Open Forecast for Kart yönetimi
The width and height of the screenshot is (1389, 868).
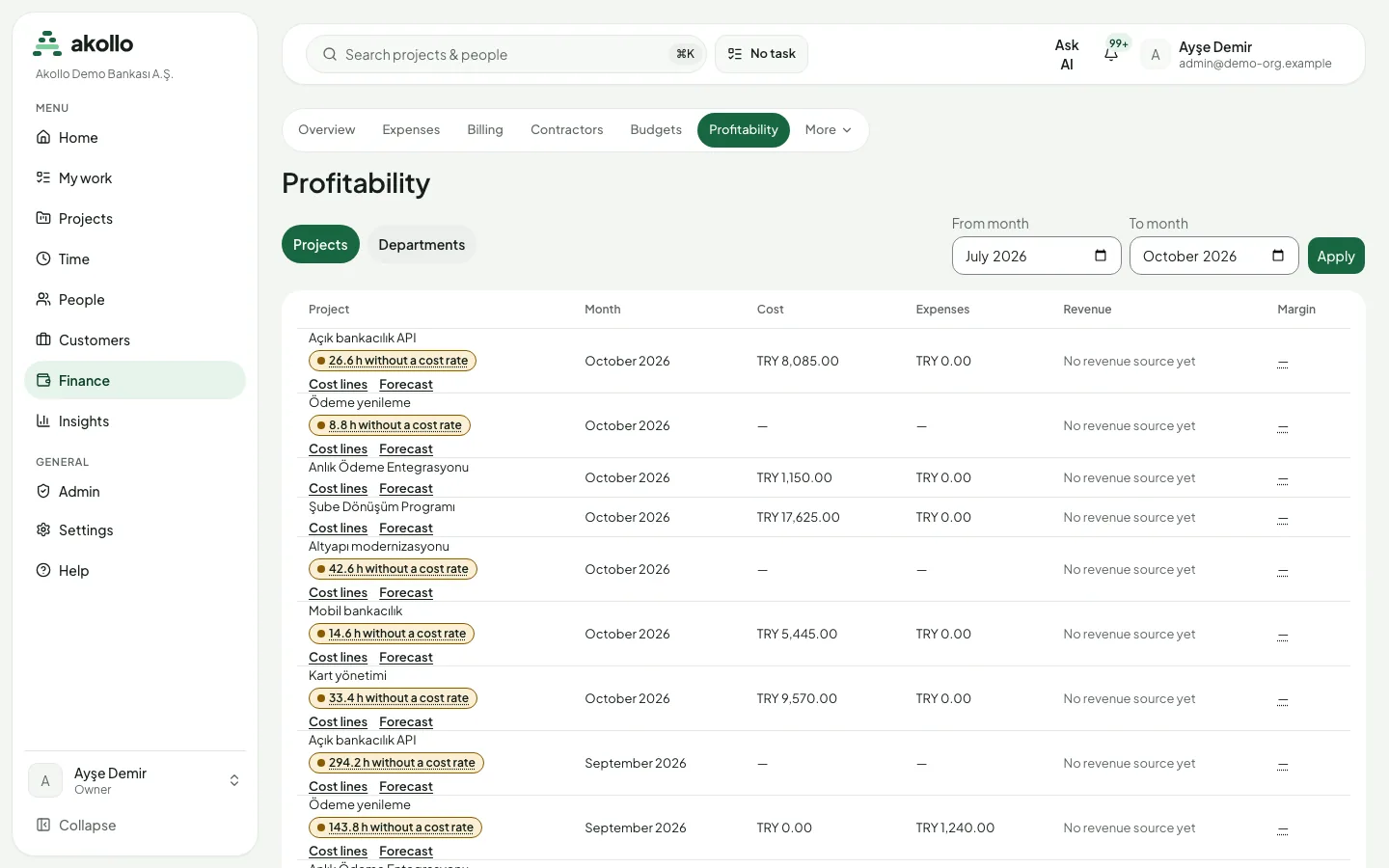[406, 722]
